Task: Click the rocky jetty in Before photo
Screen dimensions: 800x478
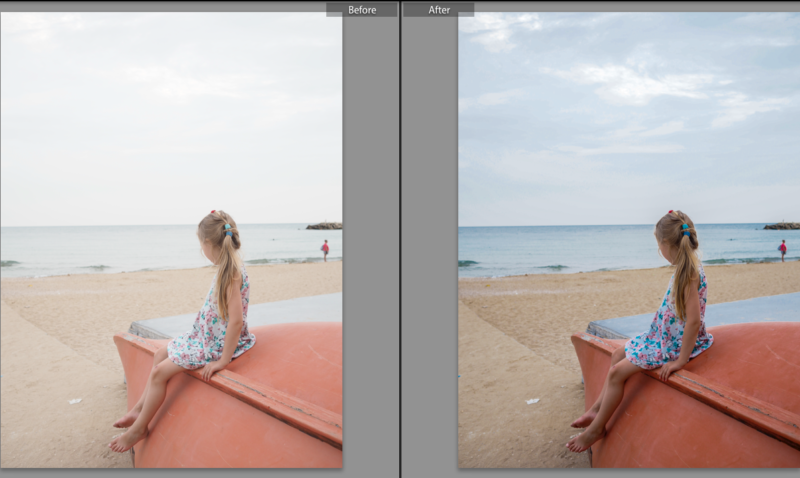Action: 324,226
